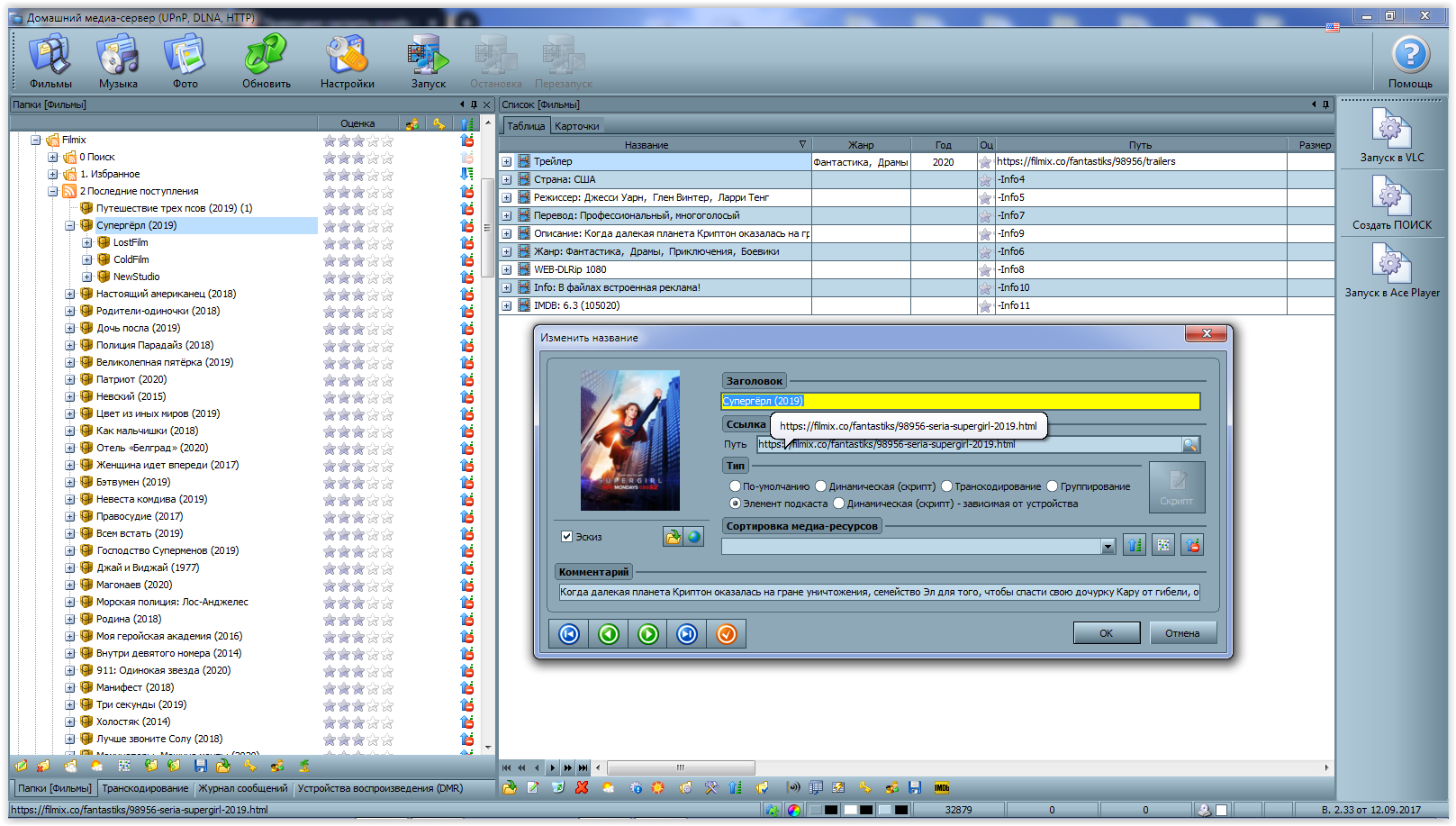Image resolution: width=1456 pixels, height=826 pixels.
Task: Click OK in the rename dialog
Action: click(1106, 633)
